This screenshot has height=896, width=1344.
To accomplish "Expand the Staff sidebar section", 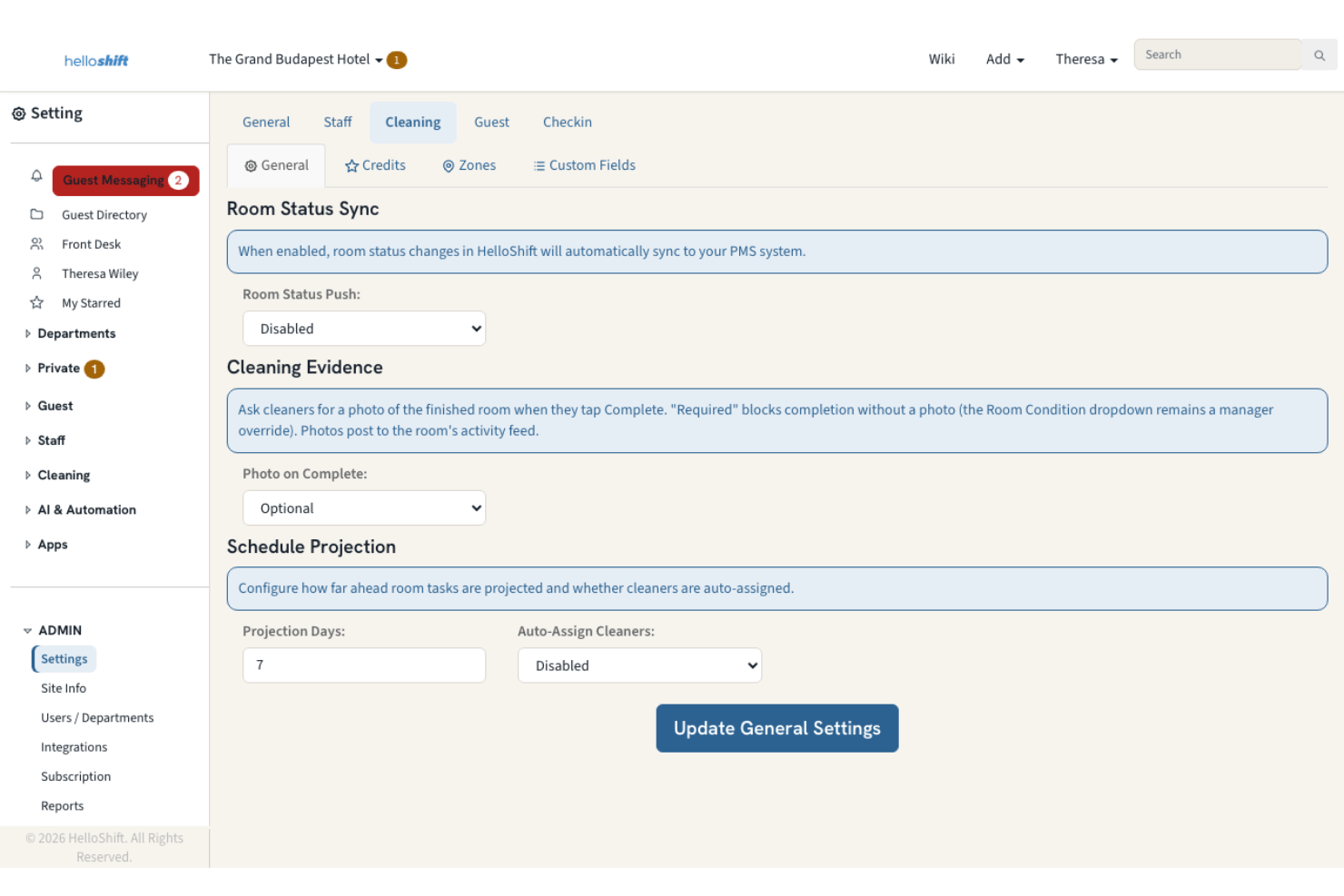I will click(45, 441).
